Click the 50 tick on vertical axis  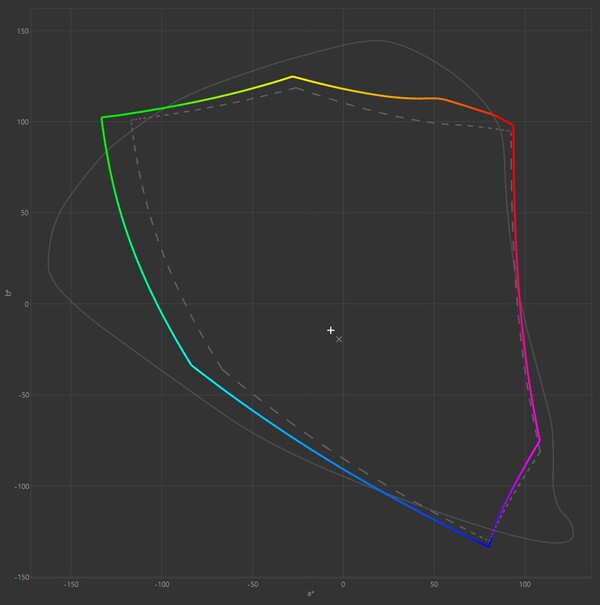pos(24,213)
